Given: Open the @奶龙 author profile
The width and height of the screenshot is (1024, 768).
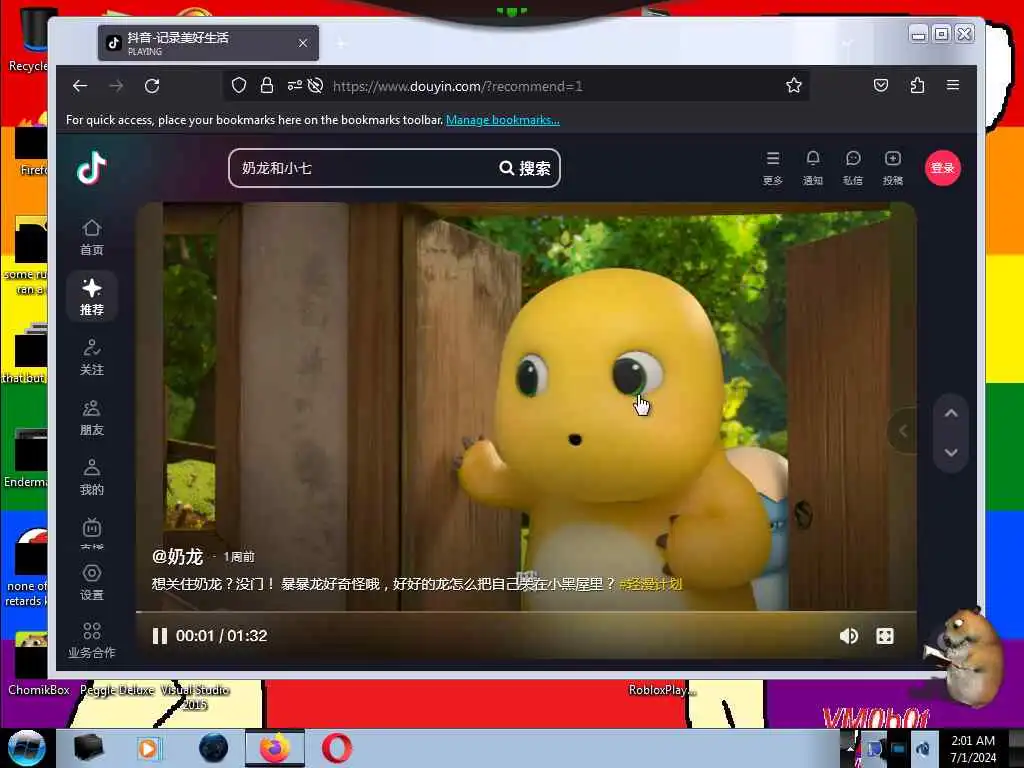Looking at the screenshot, I should tap(177, 556).
